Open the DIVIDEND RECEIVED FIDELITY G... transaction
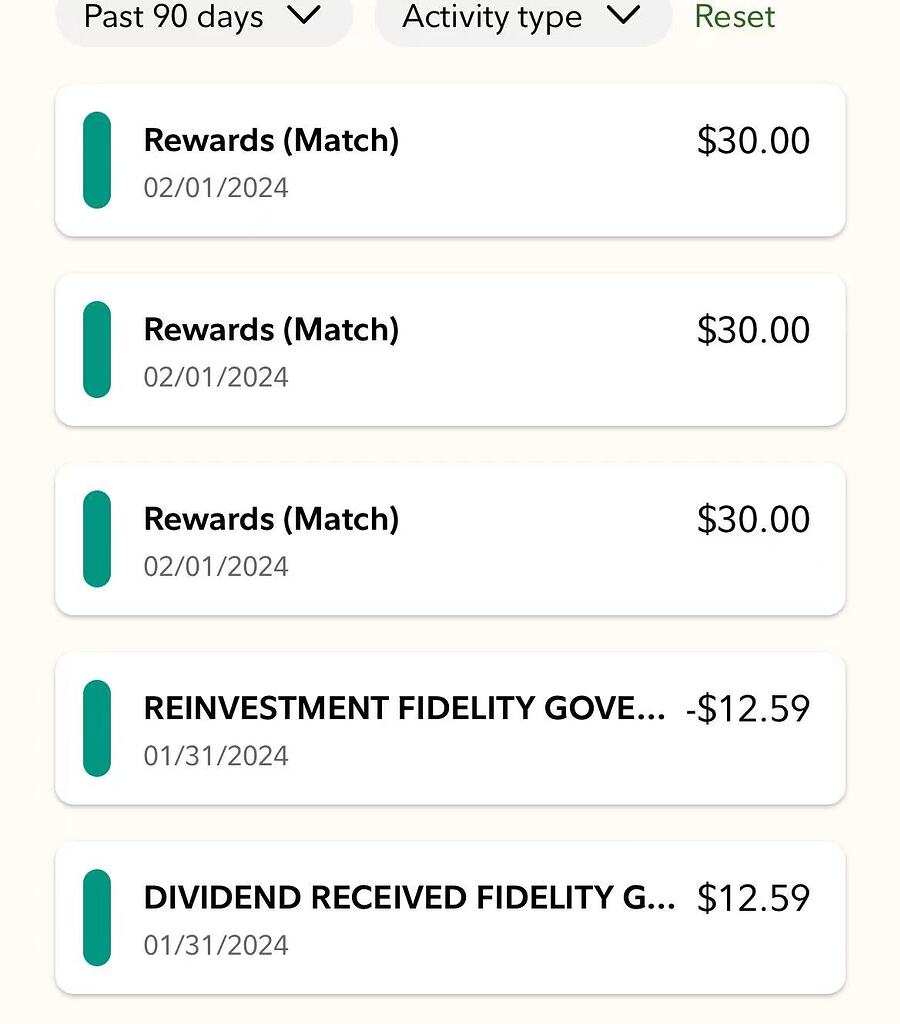 pos(409,897)
